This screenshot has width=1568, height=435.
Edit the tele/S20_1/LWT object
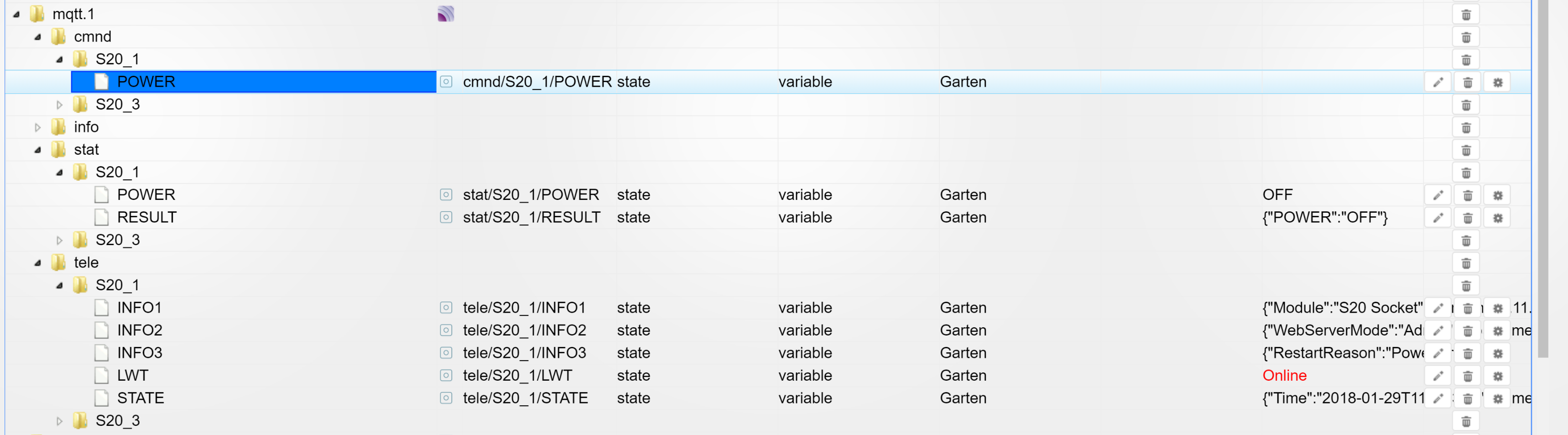1438,376
